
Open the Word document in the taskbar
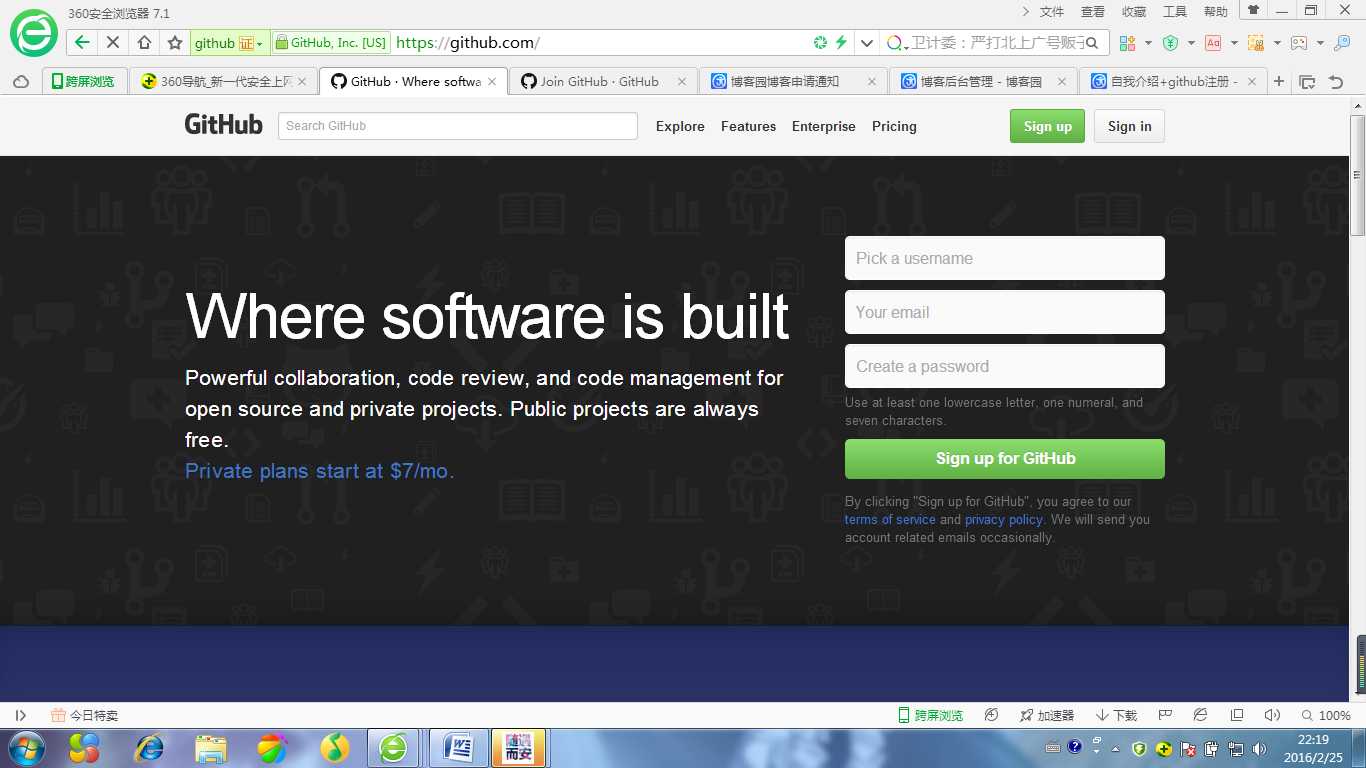pyautogui.click(x=458, y=747)
